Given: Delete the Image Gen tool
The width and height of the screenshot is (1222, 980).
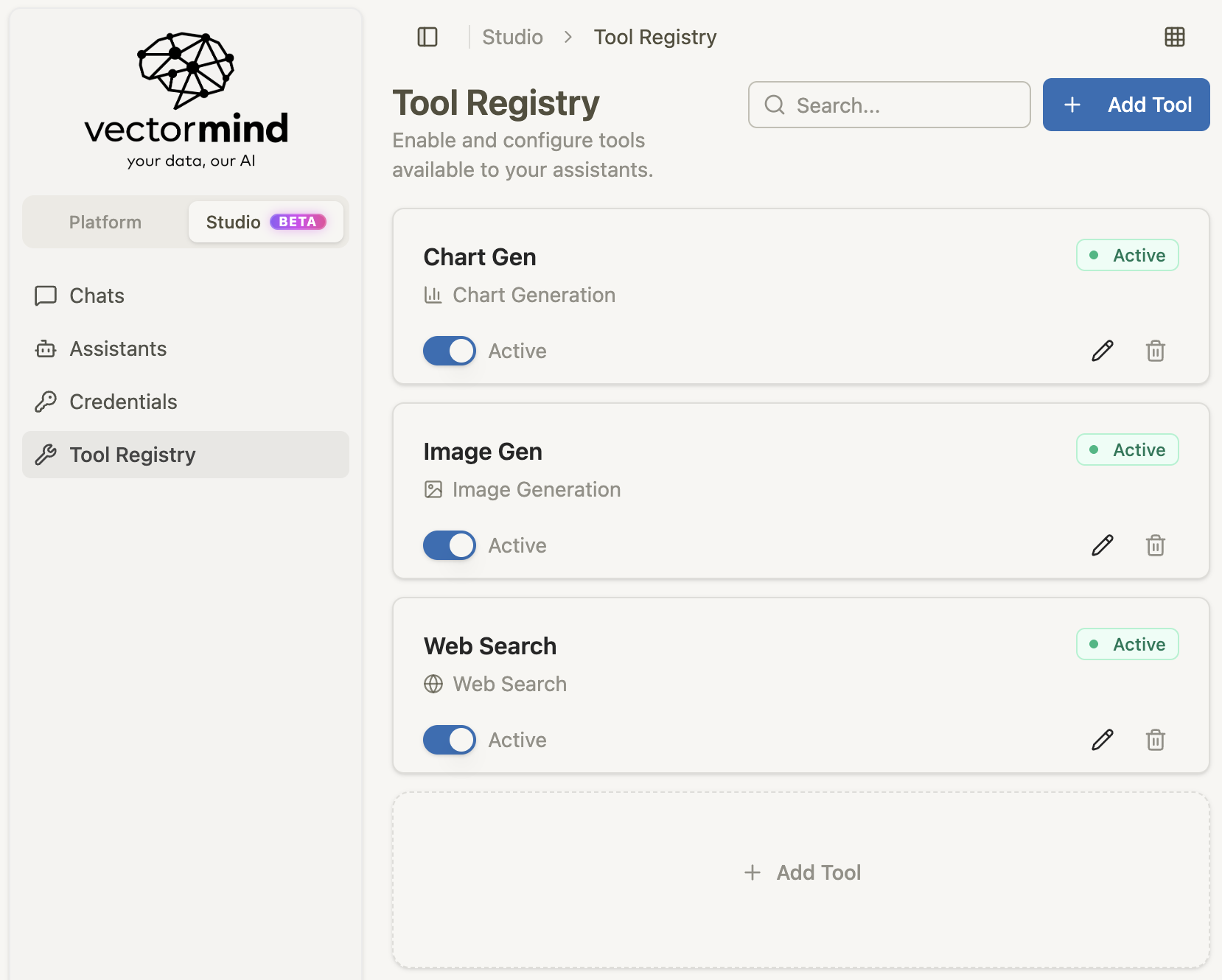Looking at the screenshot, I should click(1156, 545).
